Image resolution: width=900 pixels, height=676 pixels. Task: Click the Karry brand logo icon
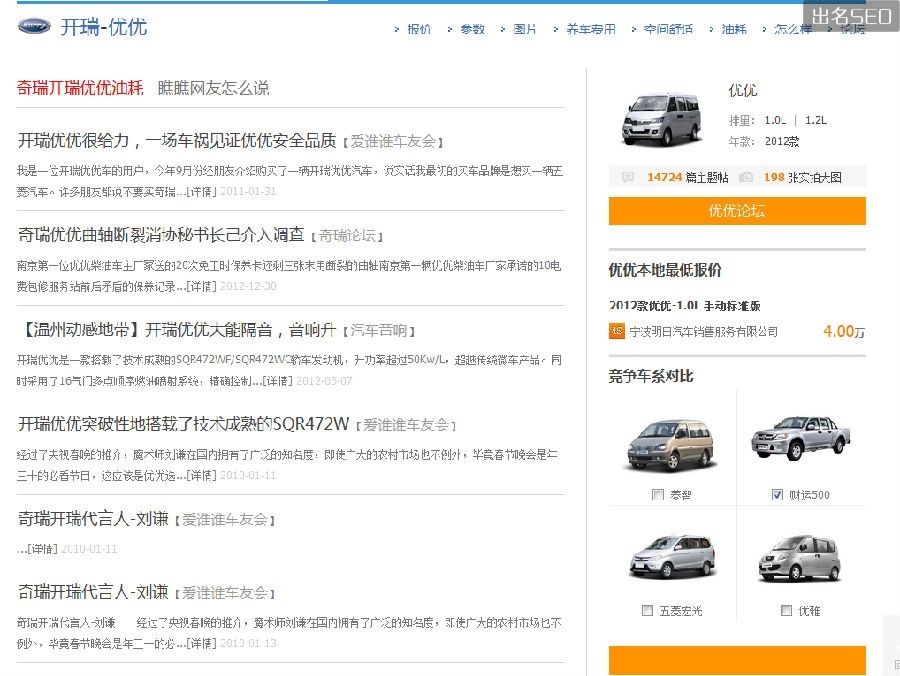pyautogui.click(x=34, y=26)
